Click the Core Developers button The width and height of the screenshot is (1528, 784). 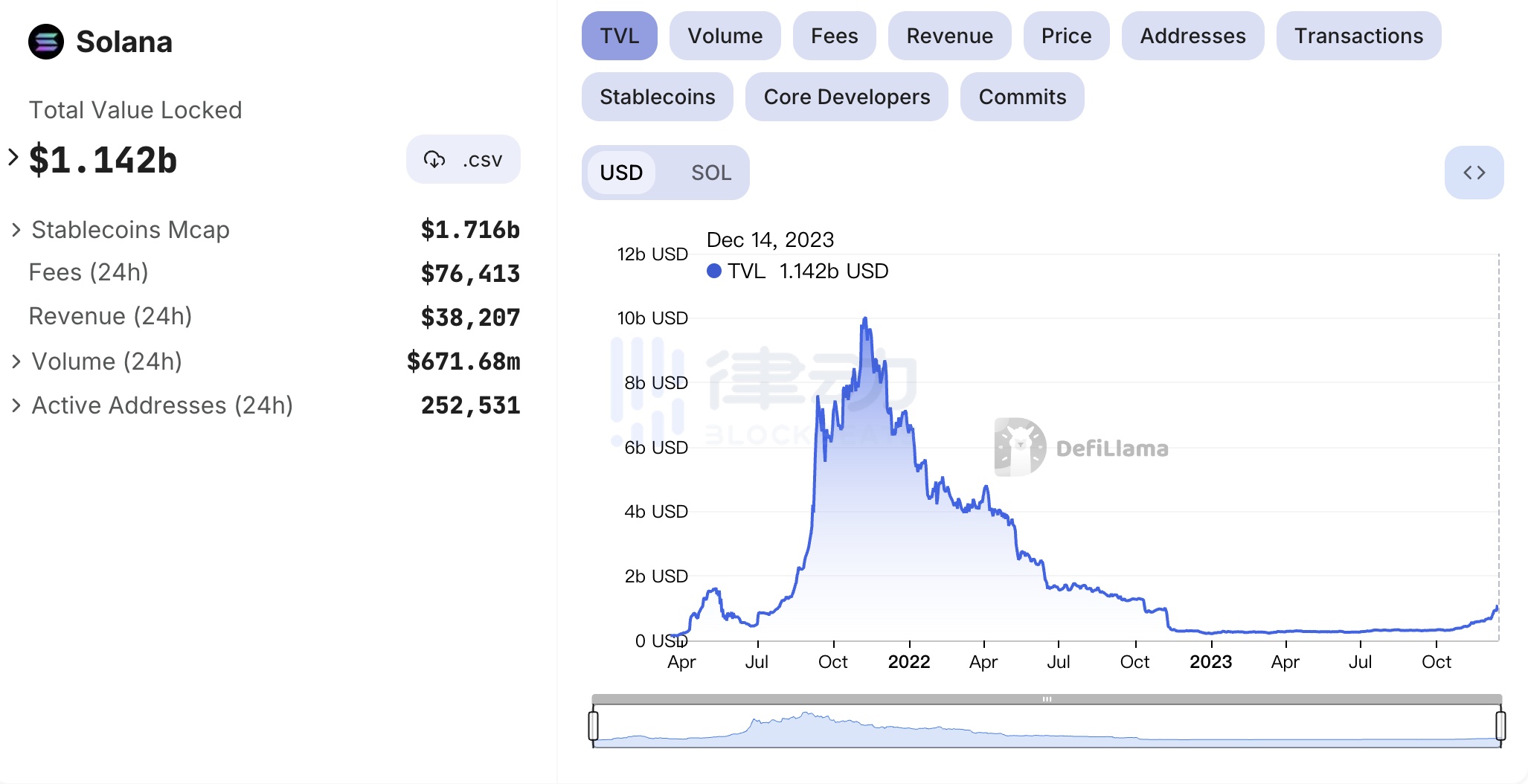pyautogui.click(x=847, y=97)
